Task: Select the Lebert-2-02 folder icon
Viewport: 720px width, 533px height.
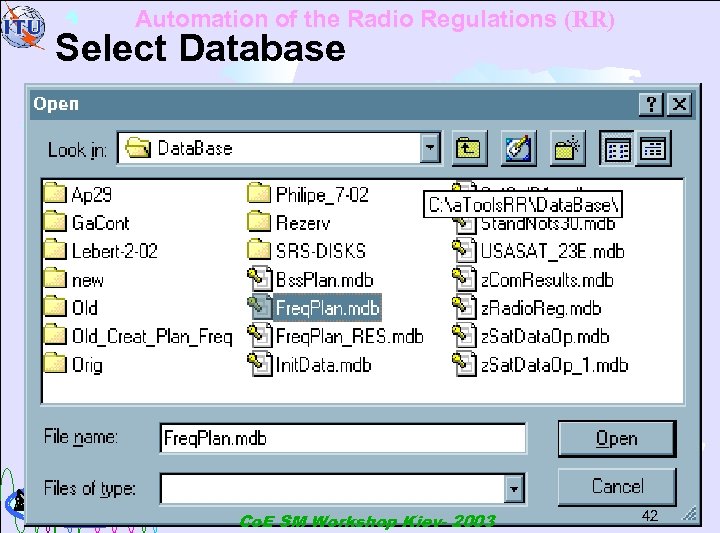Action: click(55, 250)
